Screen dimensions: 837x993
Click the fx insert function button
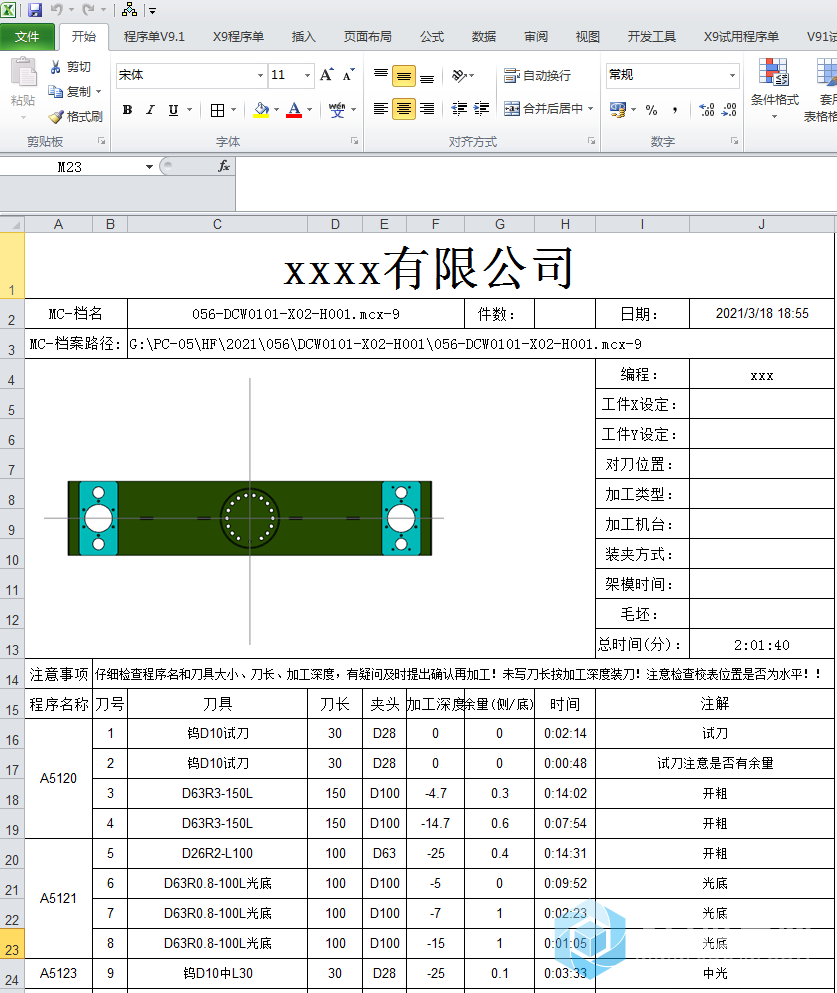223,167
